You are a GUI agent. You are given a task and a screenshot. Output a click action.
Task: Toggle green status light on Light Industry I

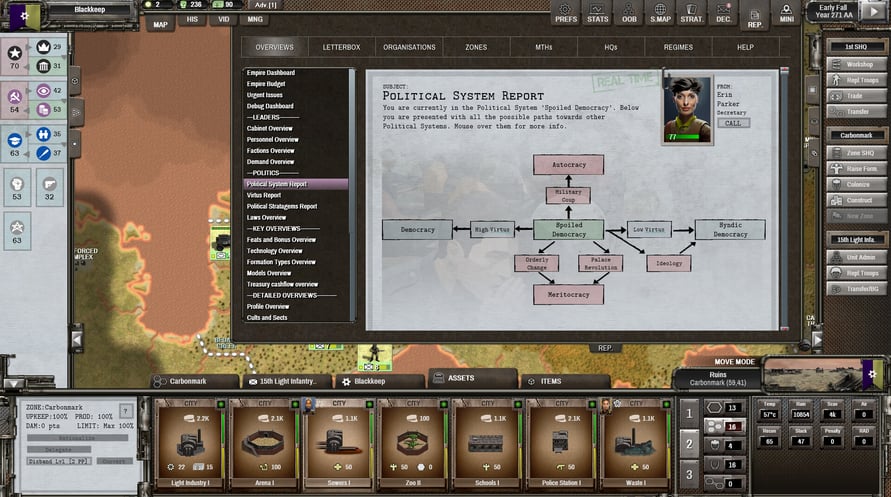point(220,404)
